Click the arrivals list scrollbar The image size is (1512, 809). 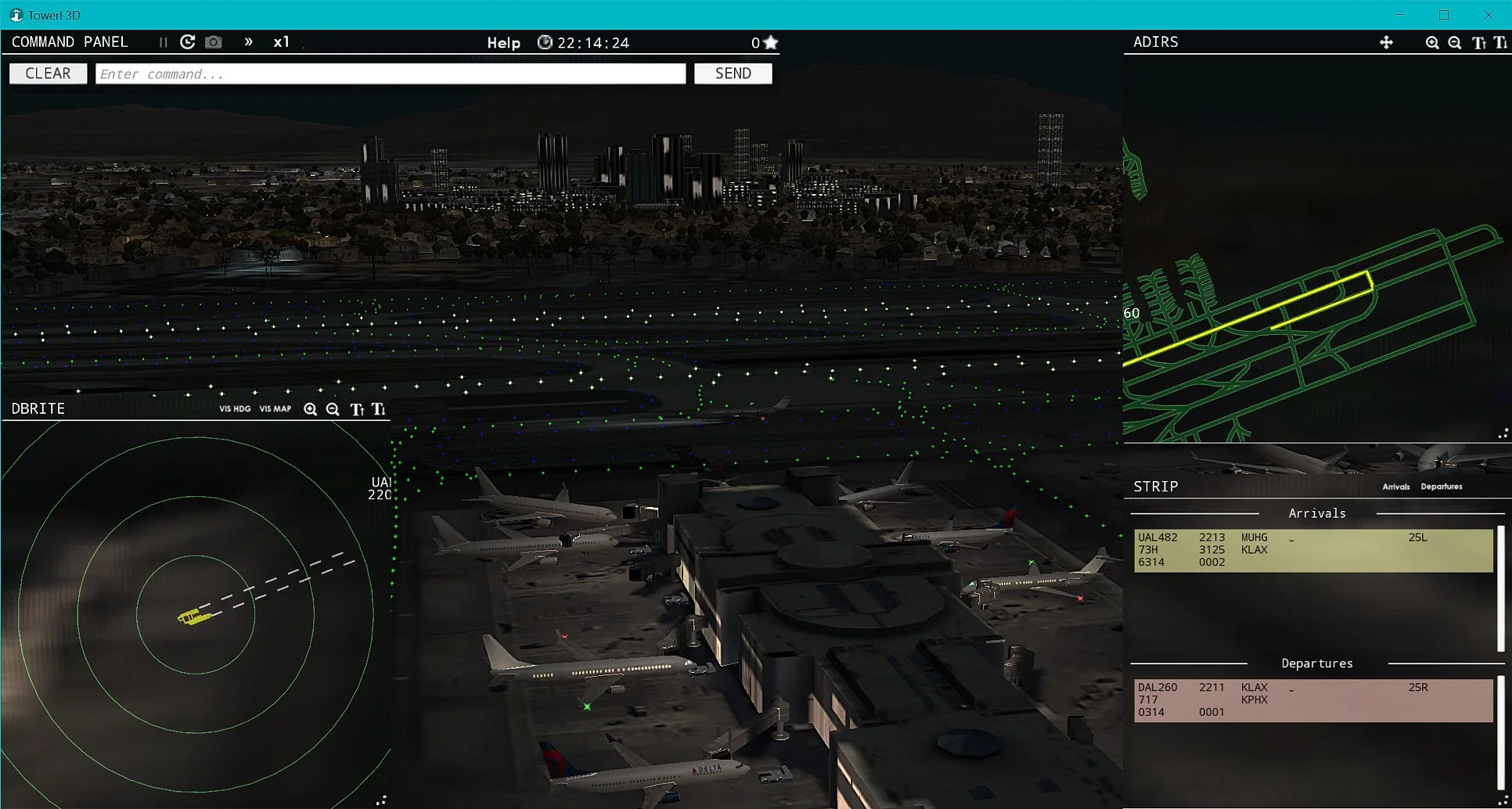(1501, 588)
